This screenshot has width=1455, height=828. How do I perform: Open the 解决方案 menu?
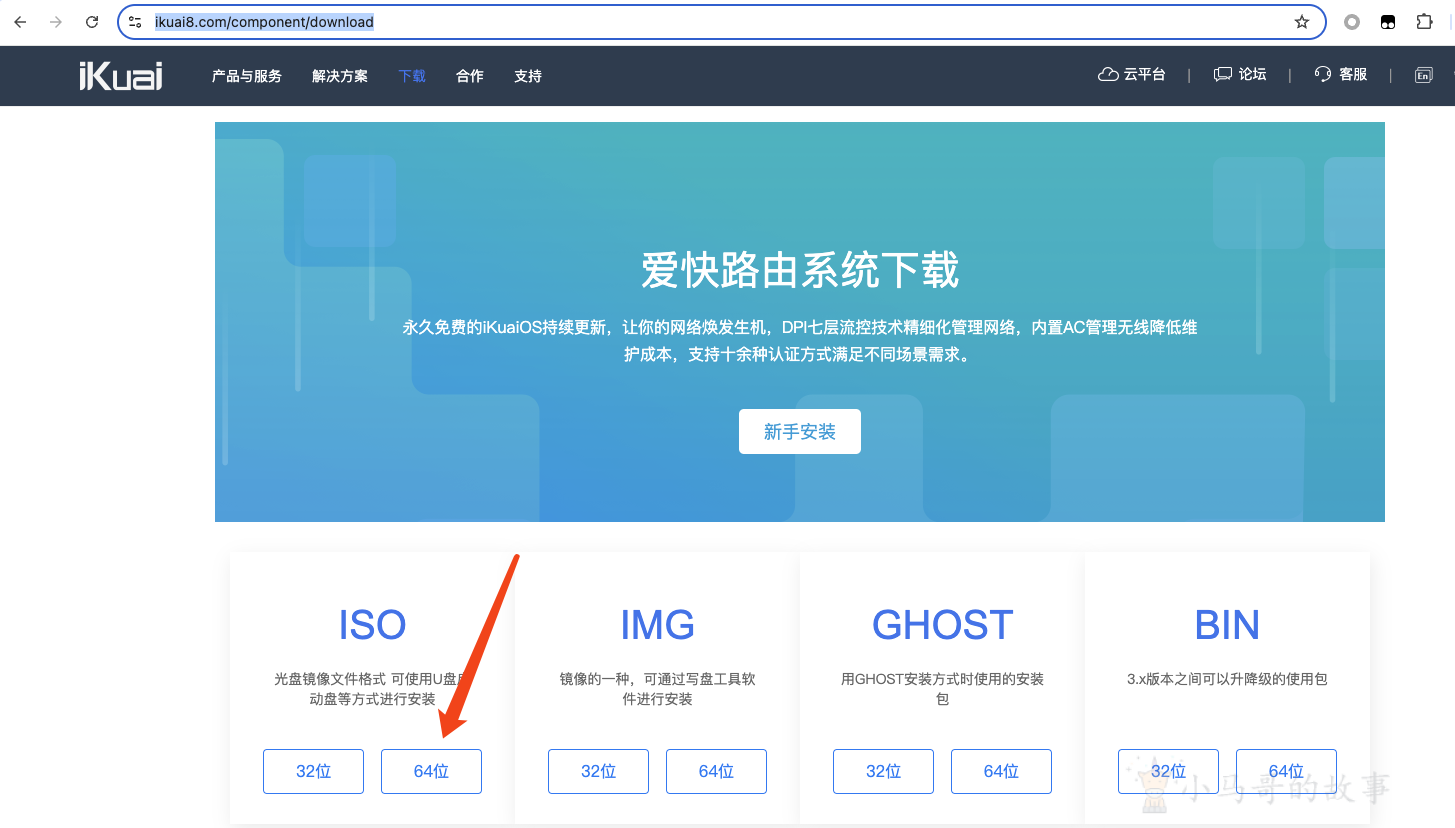point(340,76)
